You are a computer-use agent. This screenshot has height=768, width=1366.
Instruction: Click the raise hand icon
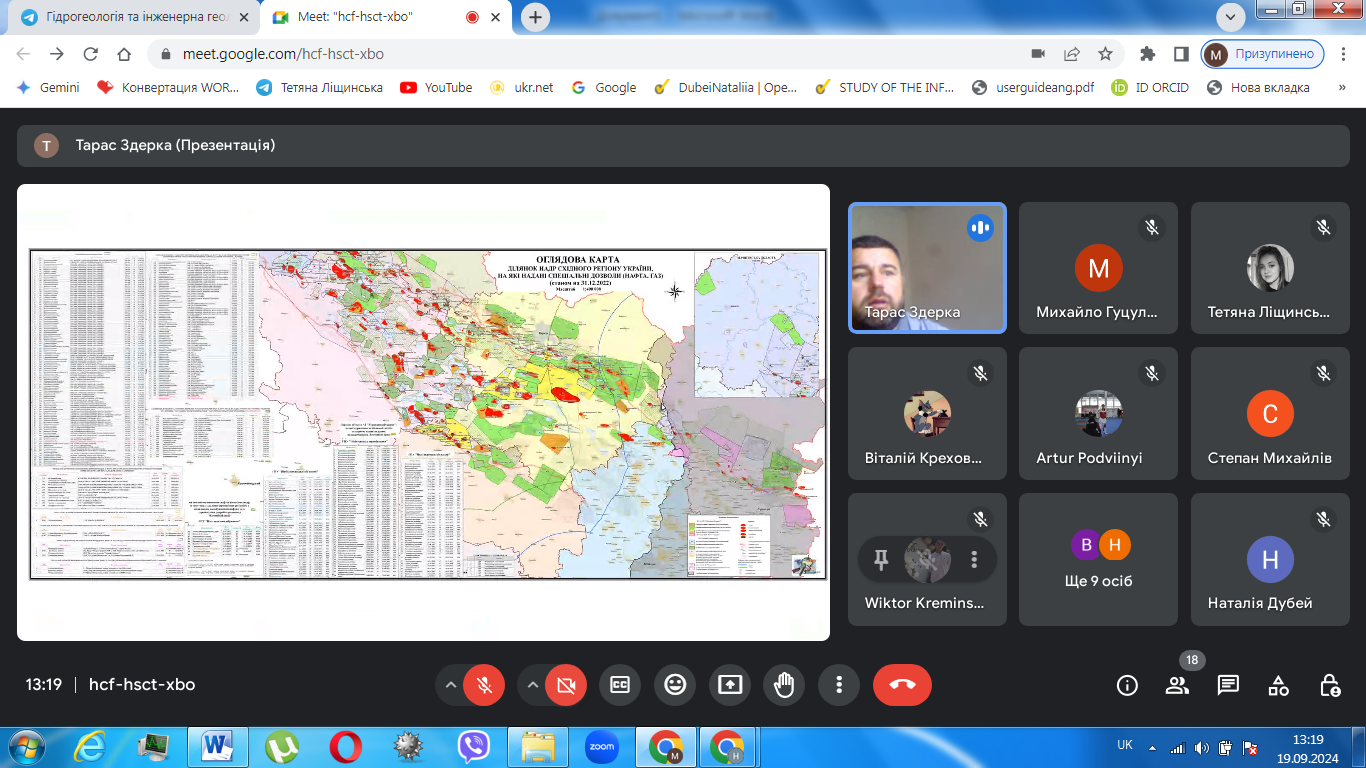click(x=784, y=685)
